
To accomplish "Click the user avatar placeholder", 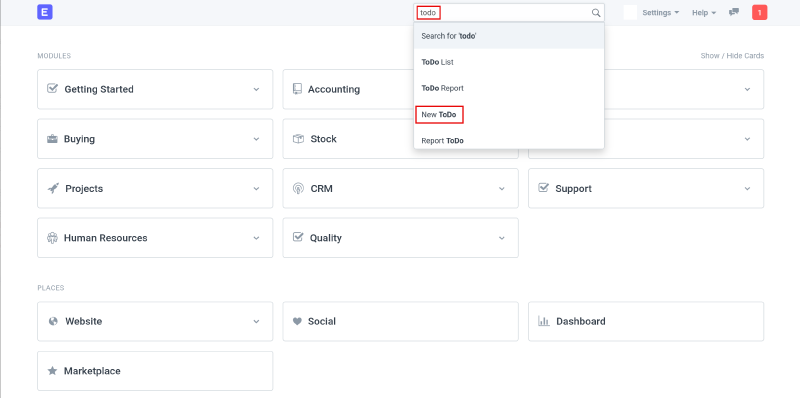I will tap(630, 13).
